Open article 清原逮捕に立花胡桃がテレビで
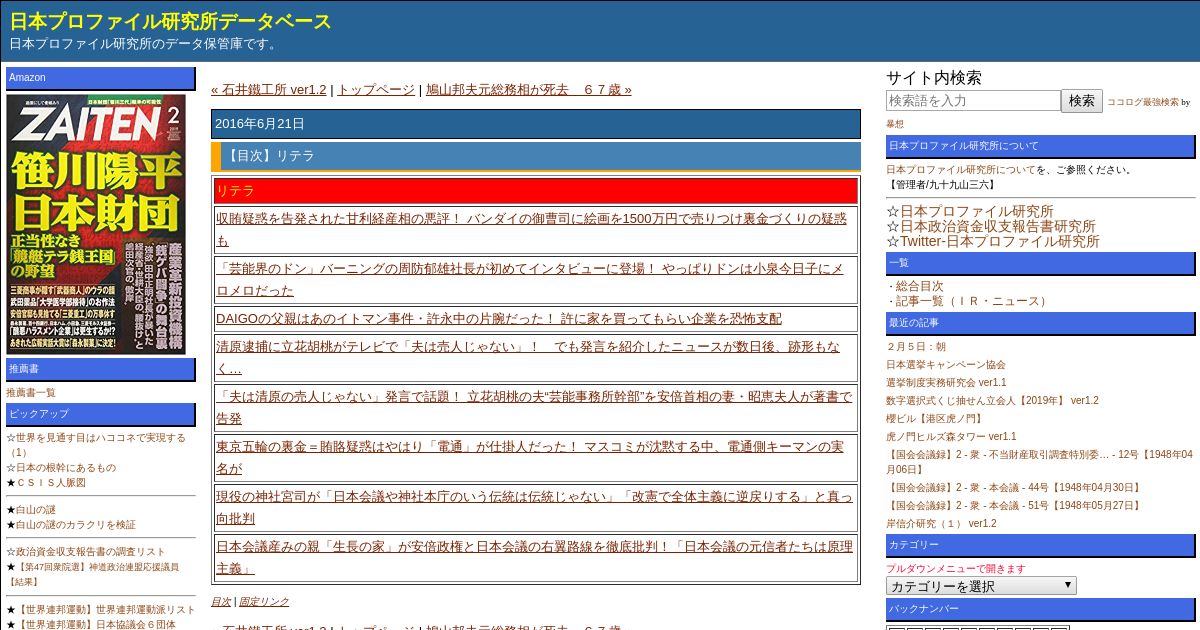Viewport: 1200px width, 630px height. pos(529,357)
